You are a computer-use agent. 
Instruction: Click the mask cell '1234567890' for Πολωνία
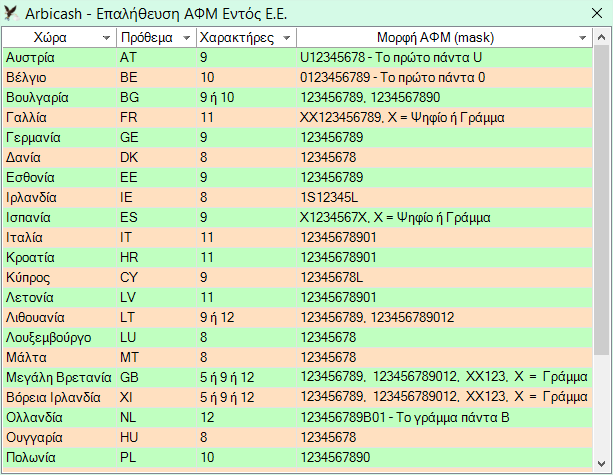click(445, 457)
